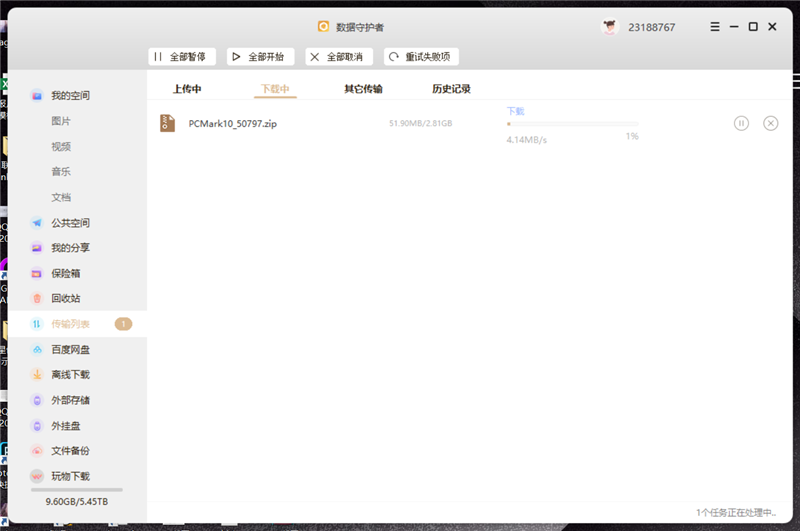The image size is (800, 531).
Task: Cancel the PCMark10_50797.zip download
Action: (770, 123)
